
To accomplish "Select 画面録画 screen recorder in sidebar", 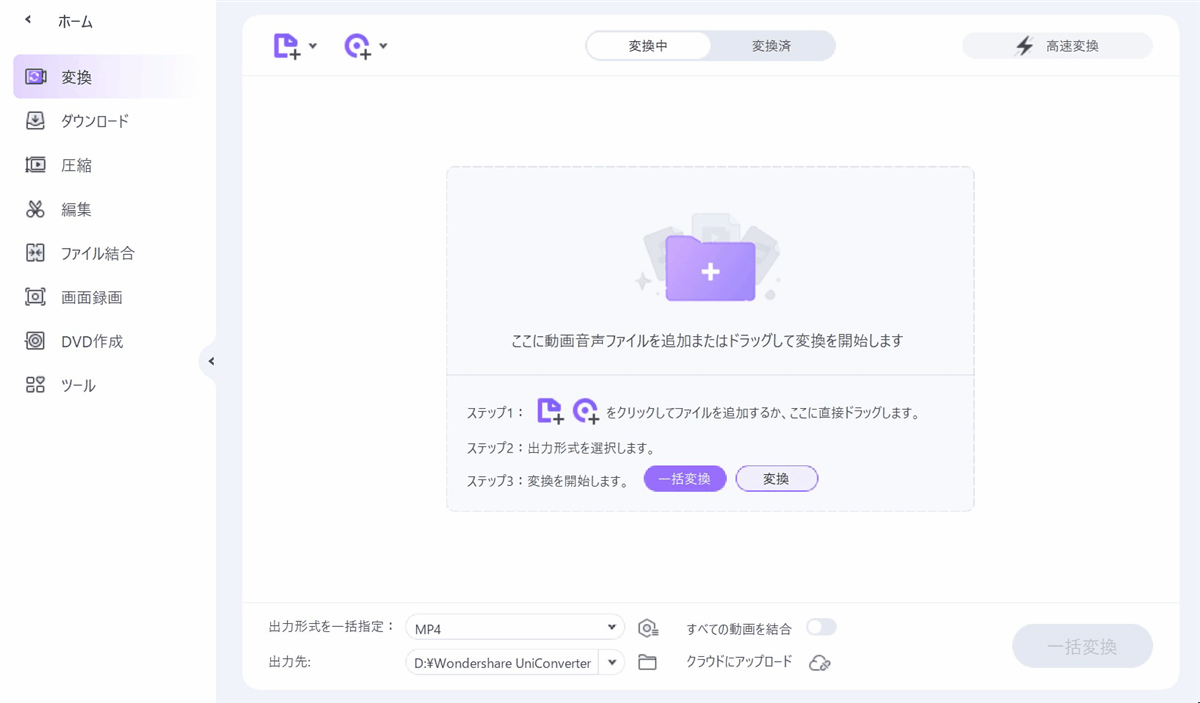I will click(91, 297).
